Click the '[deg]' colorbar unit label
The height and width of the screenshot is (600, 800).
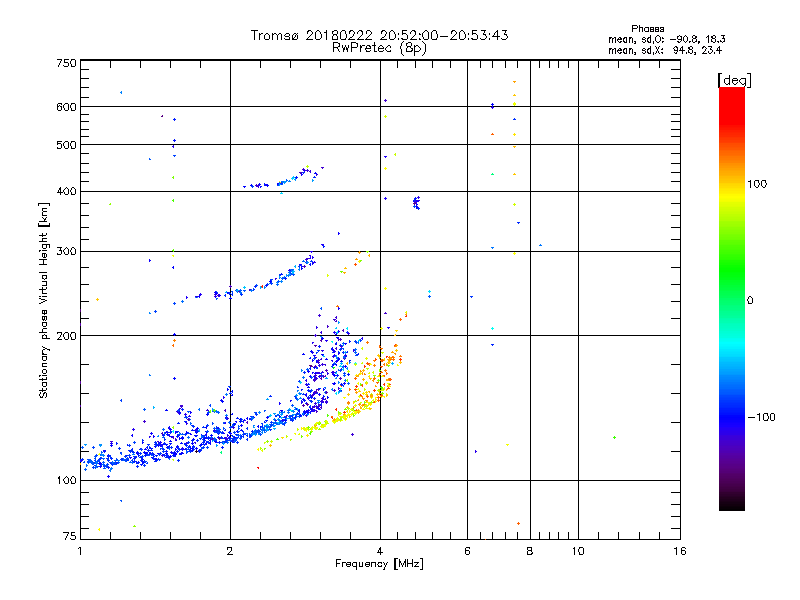[734, 80]
